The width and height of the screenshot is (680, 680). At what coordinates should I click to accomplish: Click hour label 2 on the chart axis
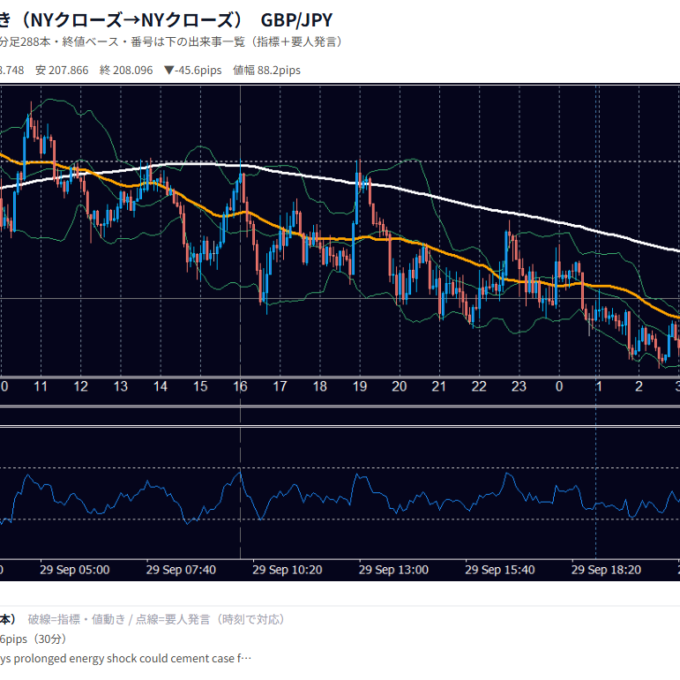(x=639, y=386)
